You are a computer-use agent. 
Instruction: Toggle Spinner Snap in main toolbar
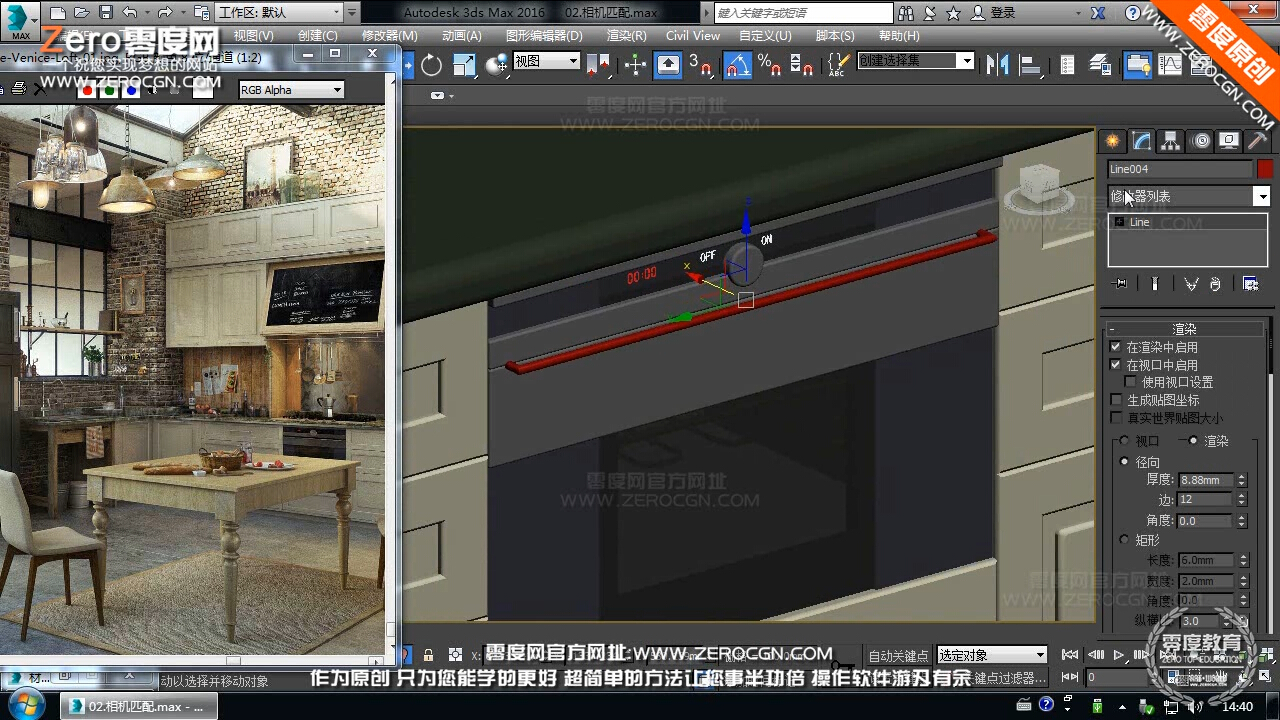point(801,66)
